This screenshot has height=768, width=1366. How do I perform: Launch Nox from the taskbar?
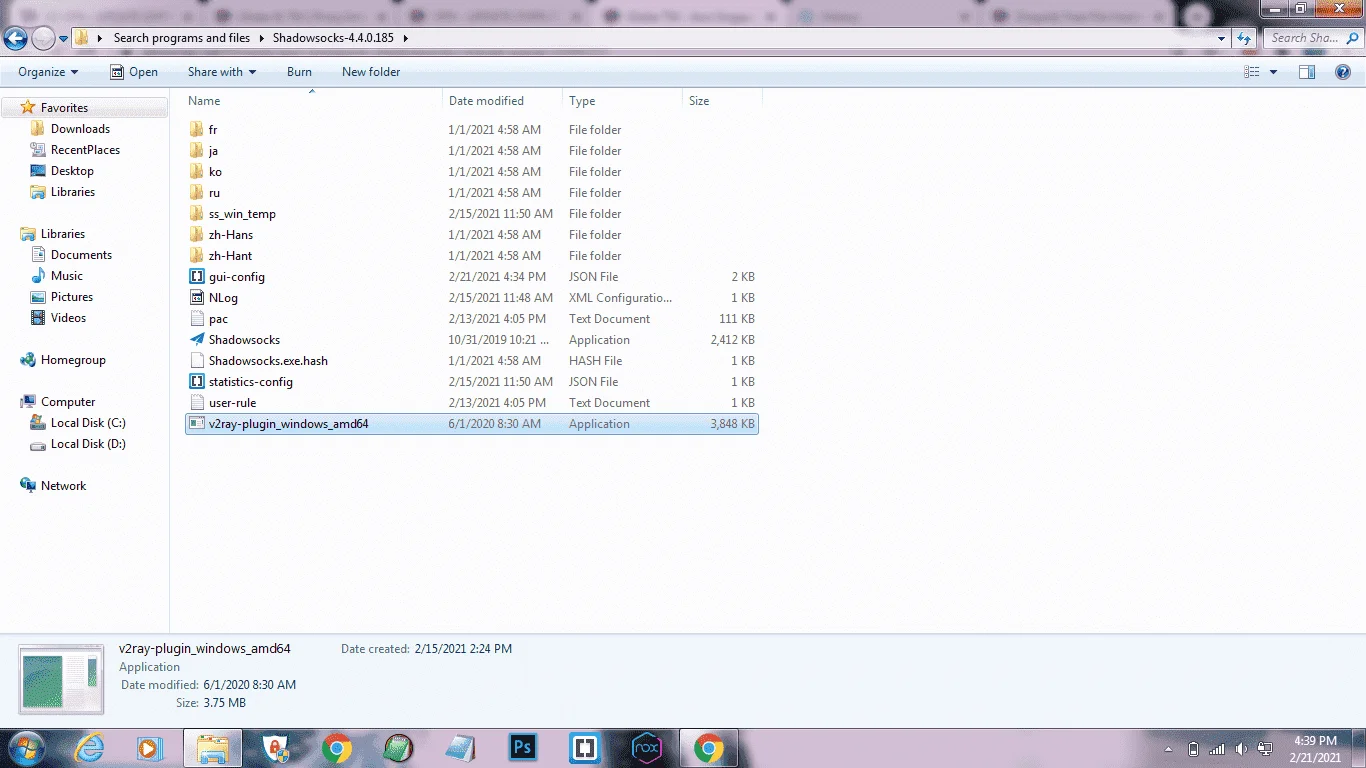647,748
